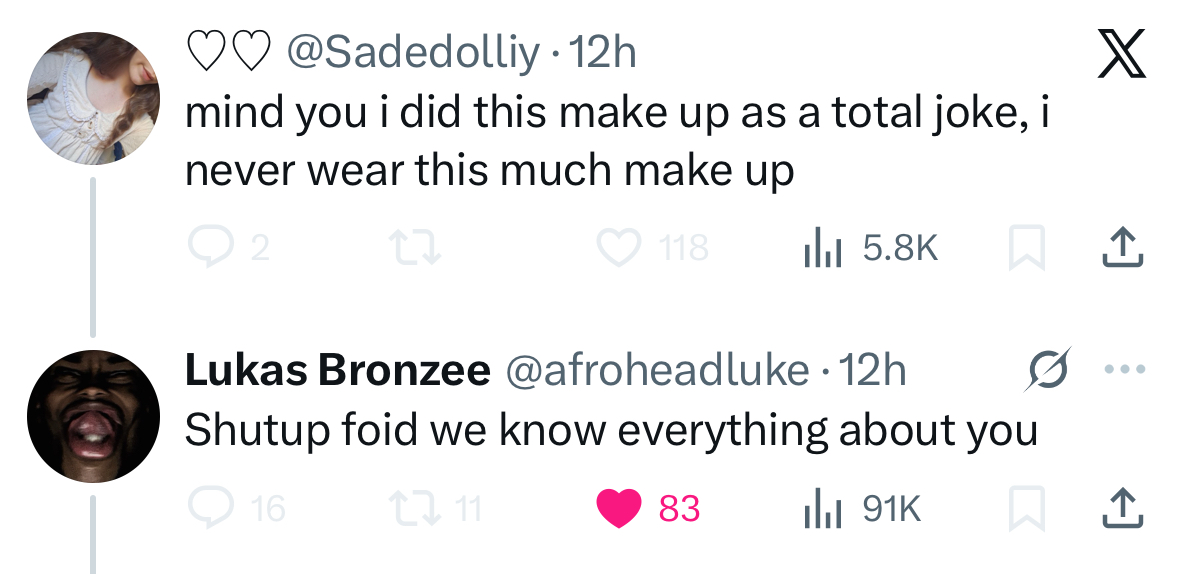Open the Lukas Bronzee display name
This screenshot has width=1179, height=574.
(337, 371)
